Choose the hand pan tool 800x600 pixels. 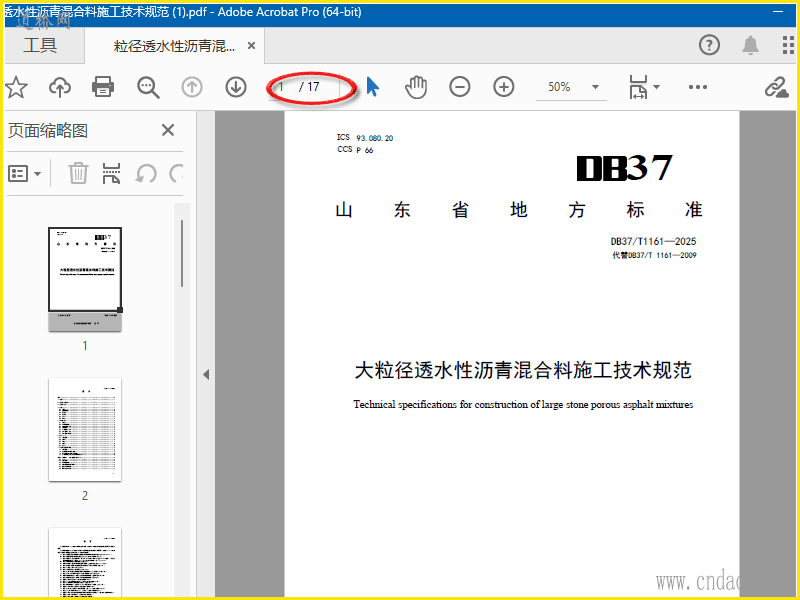(416, 87)
